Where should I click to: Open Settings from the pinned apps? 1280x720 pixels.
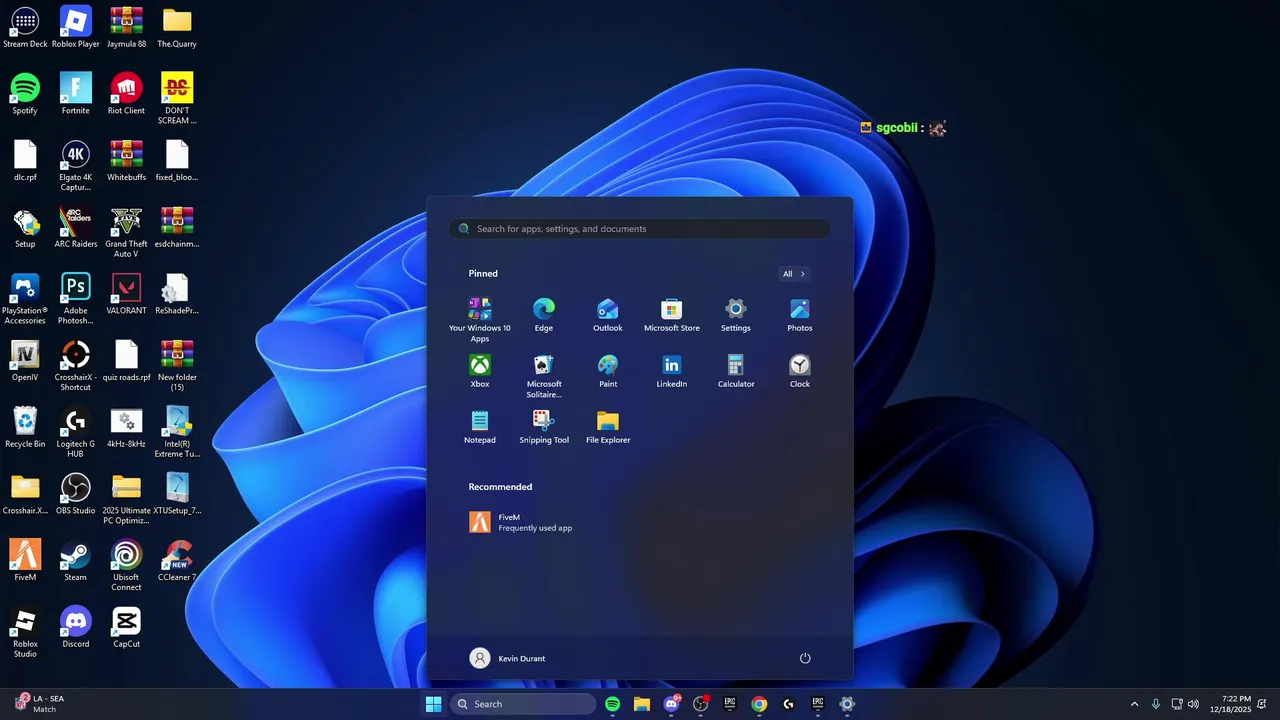(x=735, y=314)
